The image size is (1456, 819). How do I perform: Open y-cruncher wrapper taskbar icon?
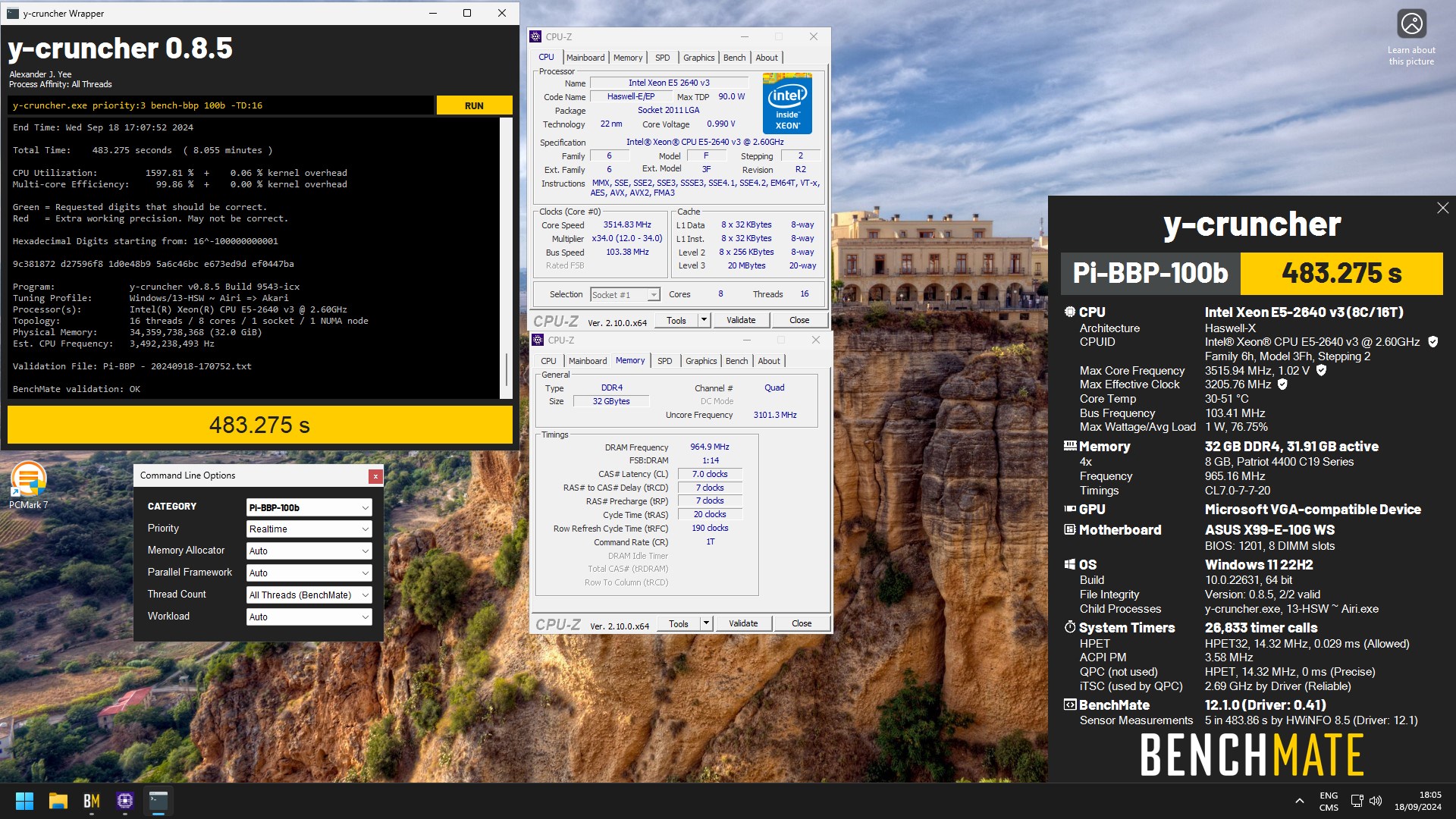[158, 801]
